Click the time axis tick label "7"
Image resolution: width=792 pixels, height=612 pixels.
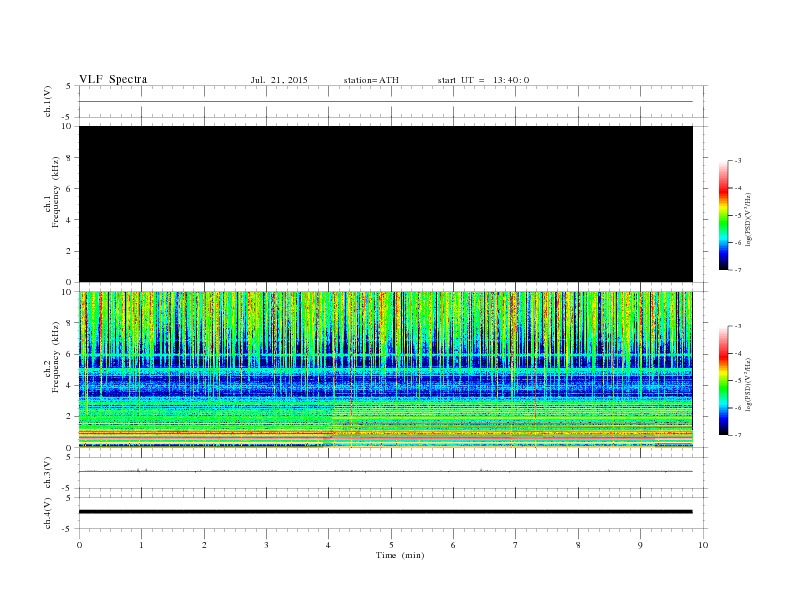click(x=516, y=545)
